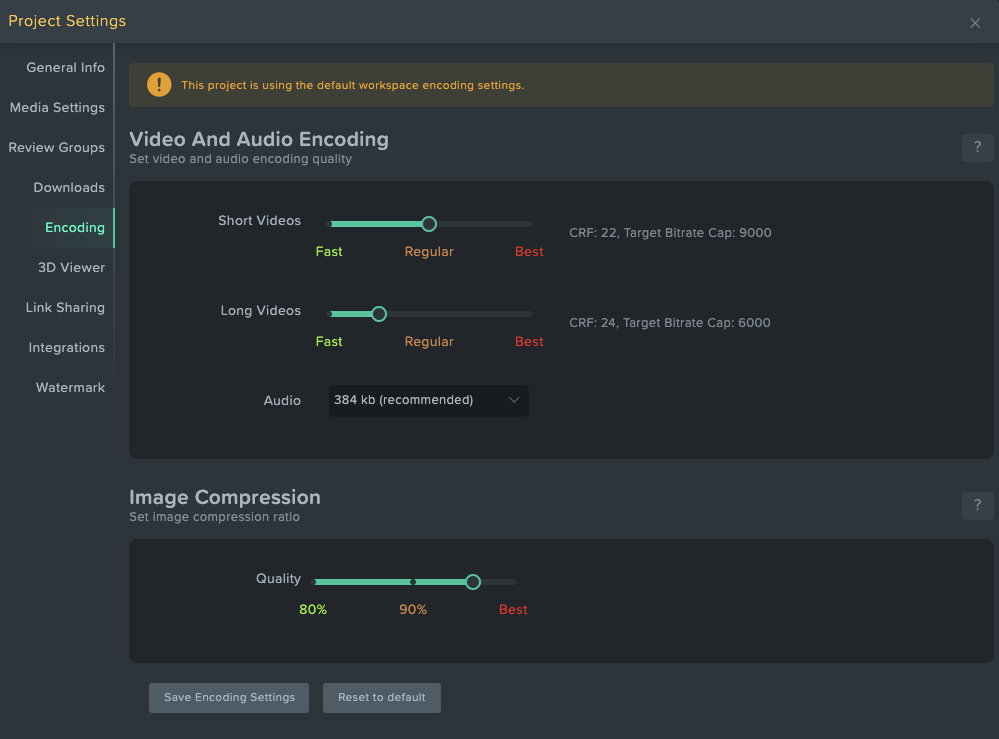
Task: Open the Downloads settings tab
Action: (x=69, y=187)
